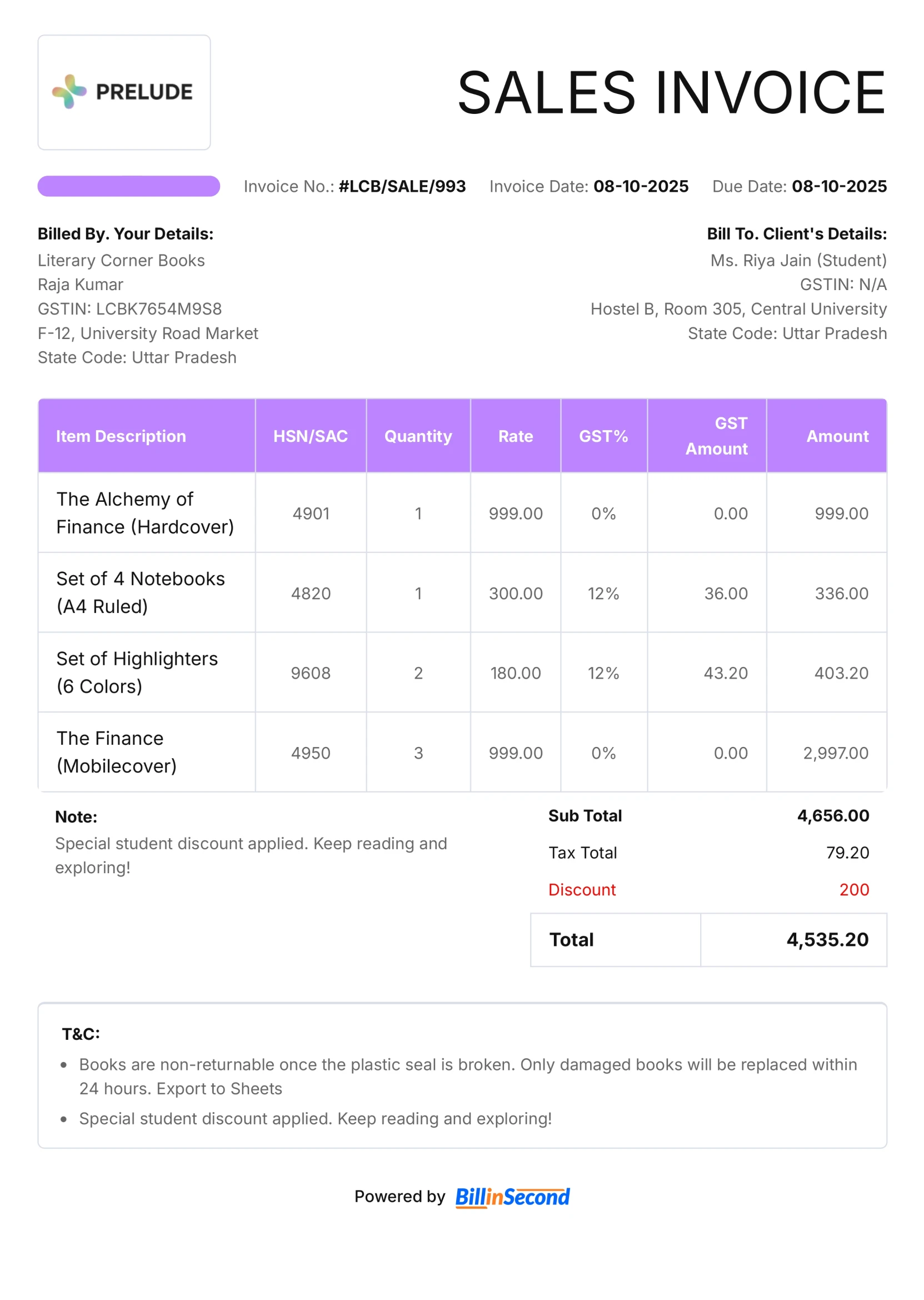Click the purple bar beside Invoice No.
Screen dimensions: 924x1300
[x=128, y=186]
